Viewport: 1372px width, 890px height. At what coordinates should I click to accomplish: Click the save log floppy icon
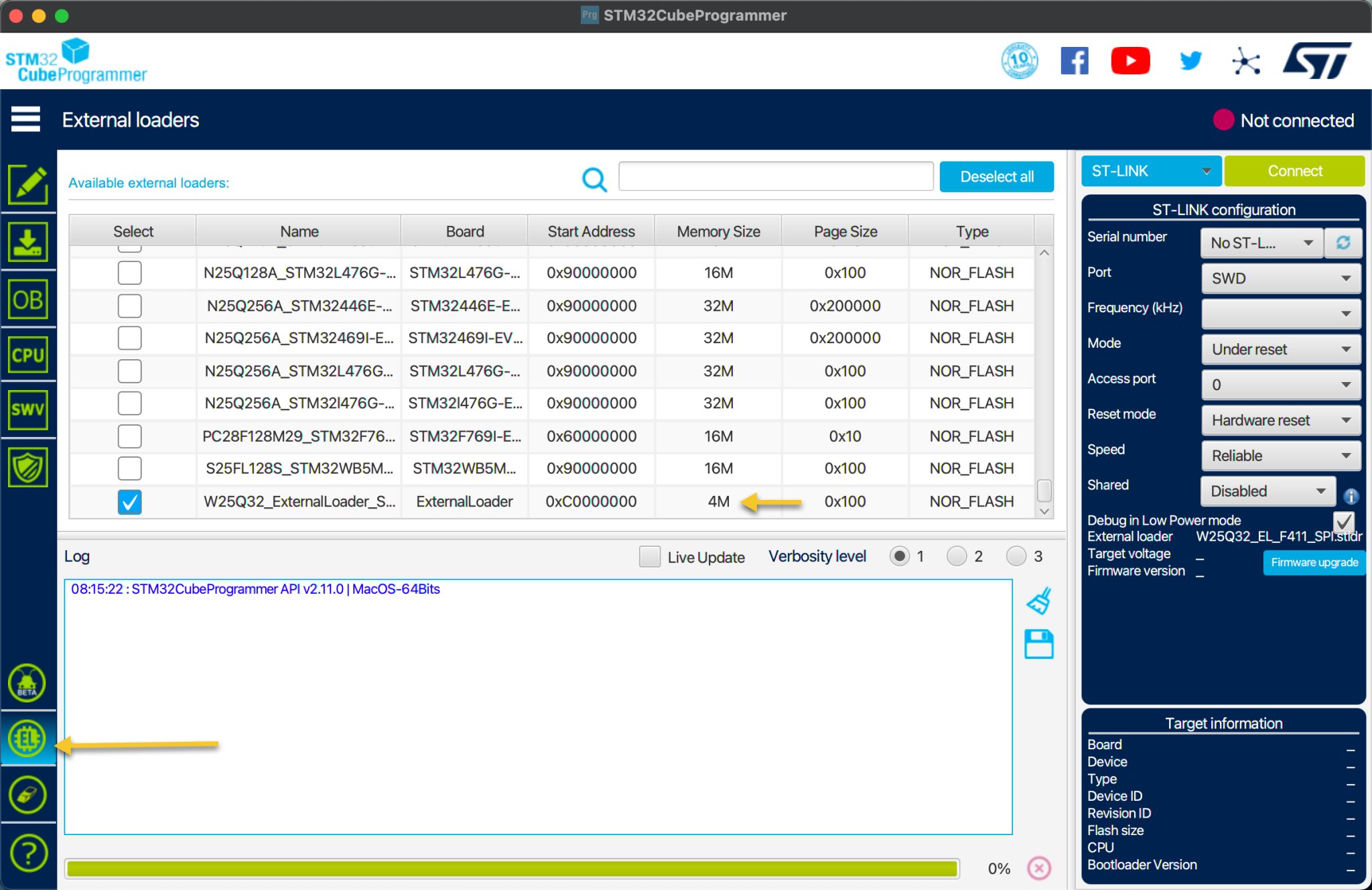(1039, 644)
